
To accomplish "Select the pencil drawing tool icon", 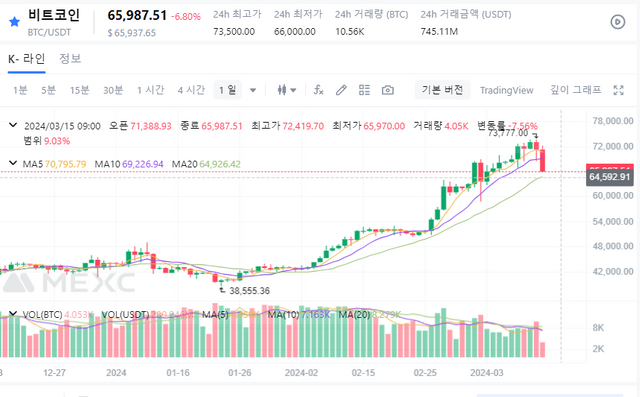I will pos(341,90).
